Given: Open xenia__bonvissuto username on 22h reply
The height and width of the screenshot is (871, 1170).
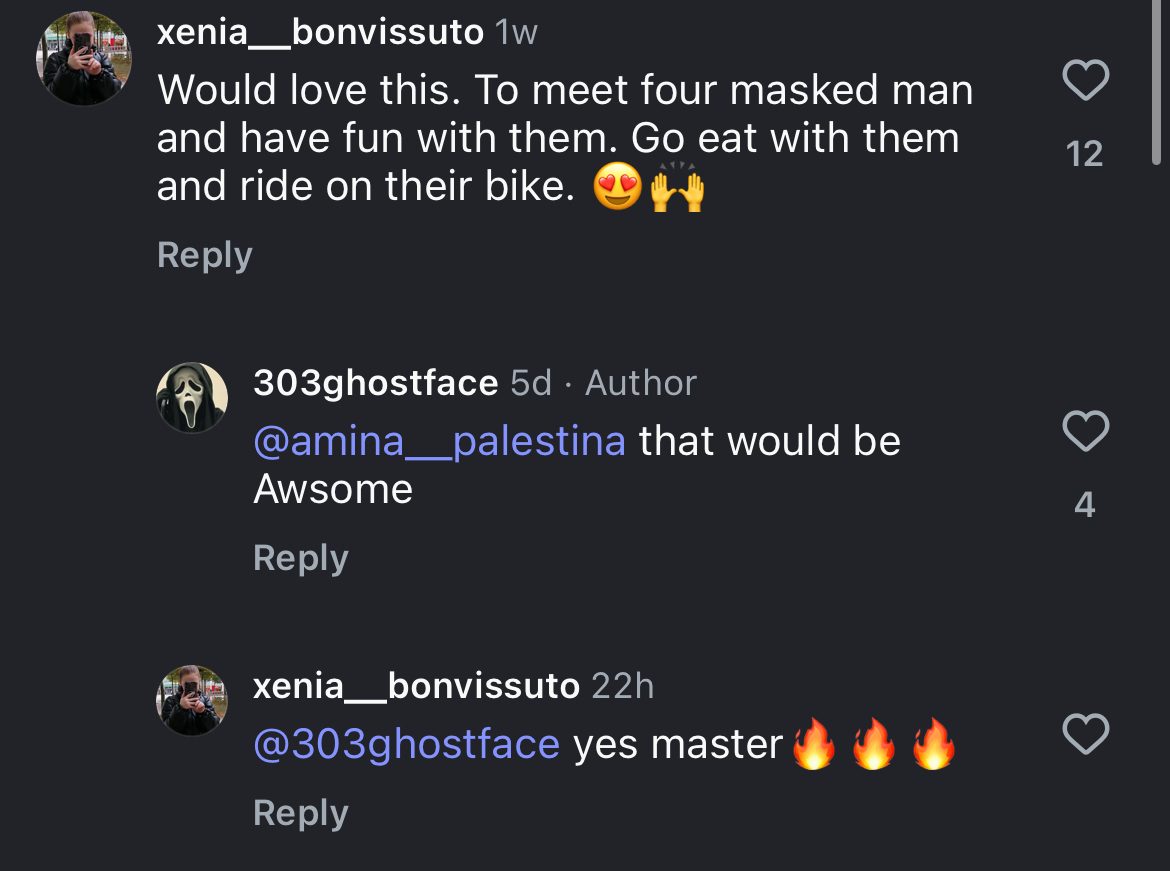Looking at the screenshot, I should 416,686.
